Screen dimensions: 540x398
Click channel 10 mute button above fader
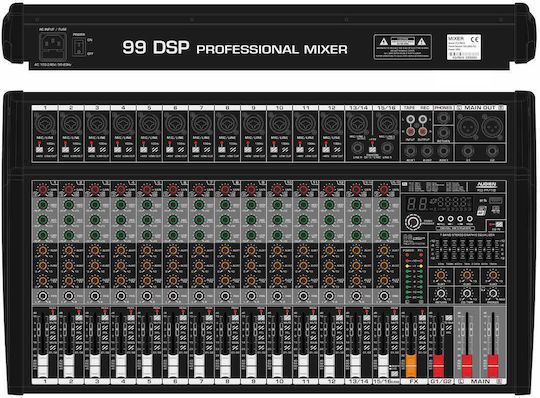[x=287, y=318]
